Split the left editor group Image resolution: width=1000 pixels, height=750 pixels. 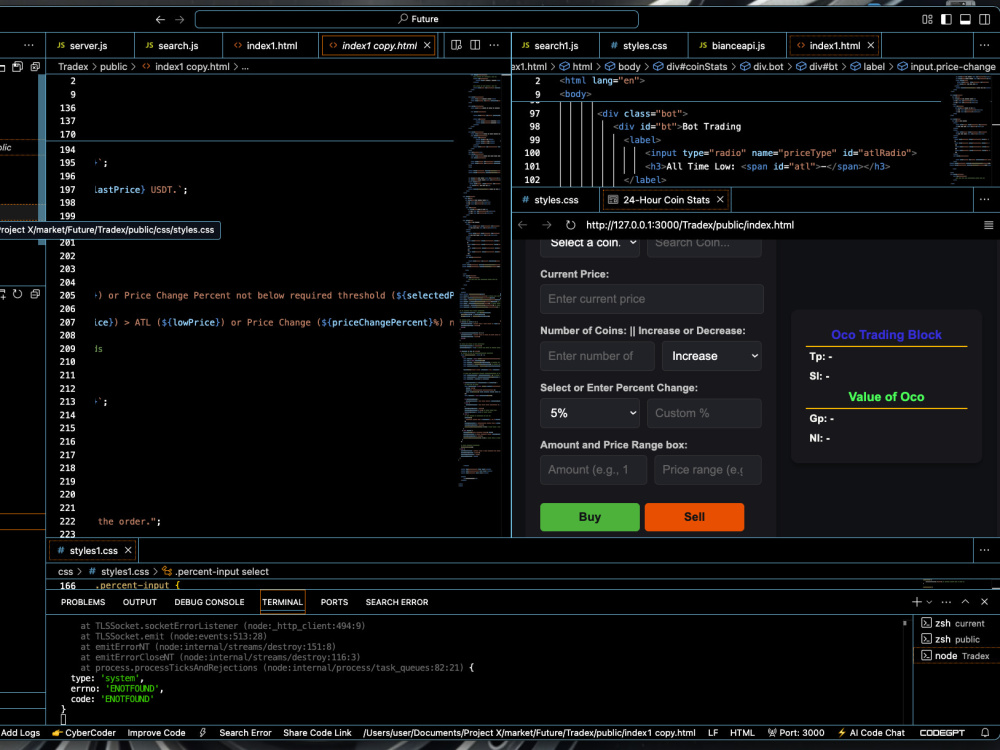point(475,45)
